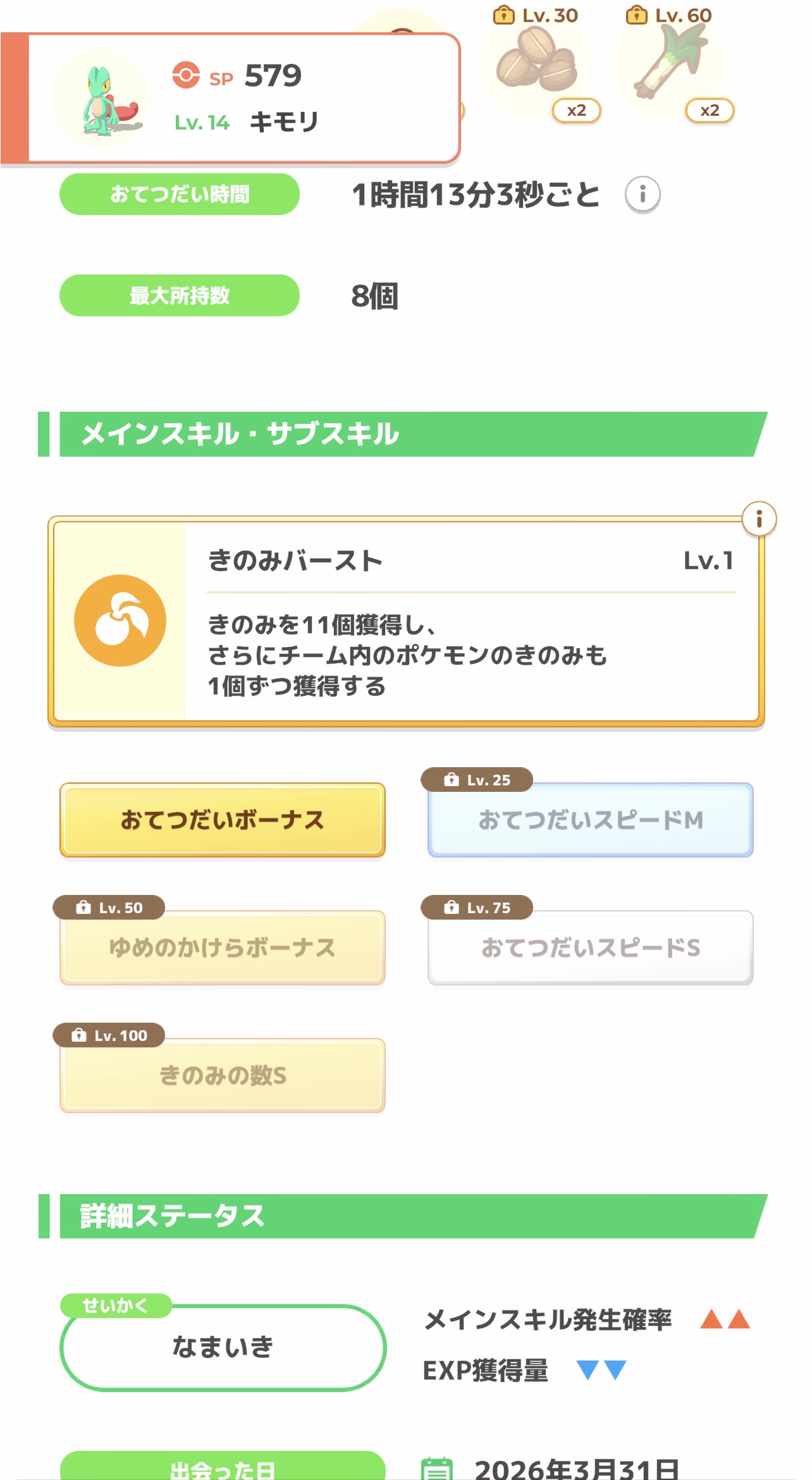Tap the info icon beside helping time
The height and width of the screenshot is (1480, 812).
click(643, 194)
